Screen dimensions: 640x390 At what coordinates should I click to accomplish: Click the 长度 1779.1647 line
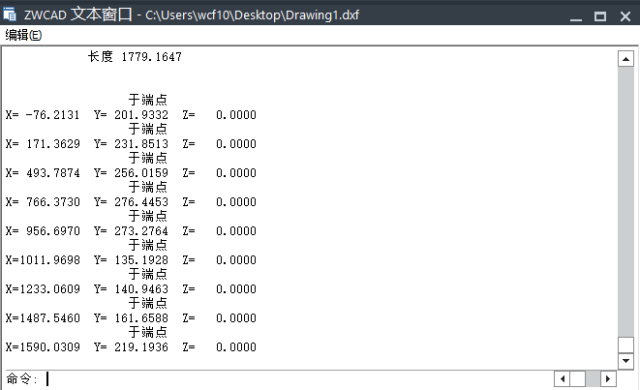tap(135, 57)
